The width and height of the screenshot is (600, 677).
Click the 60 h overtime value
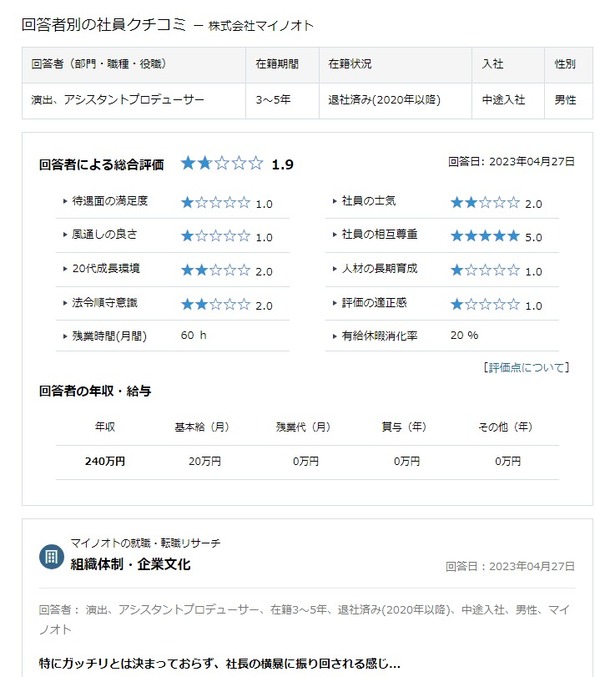pyautogui.click(x=193, y=335)
